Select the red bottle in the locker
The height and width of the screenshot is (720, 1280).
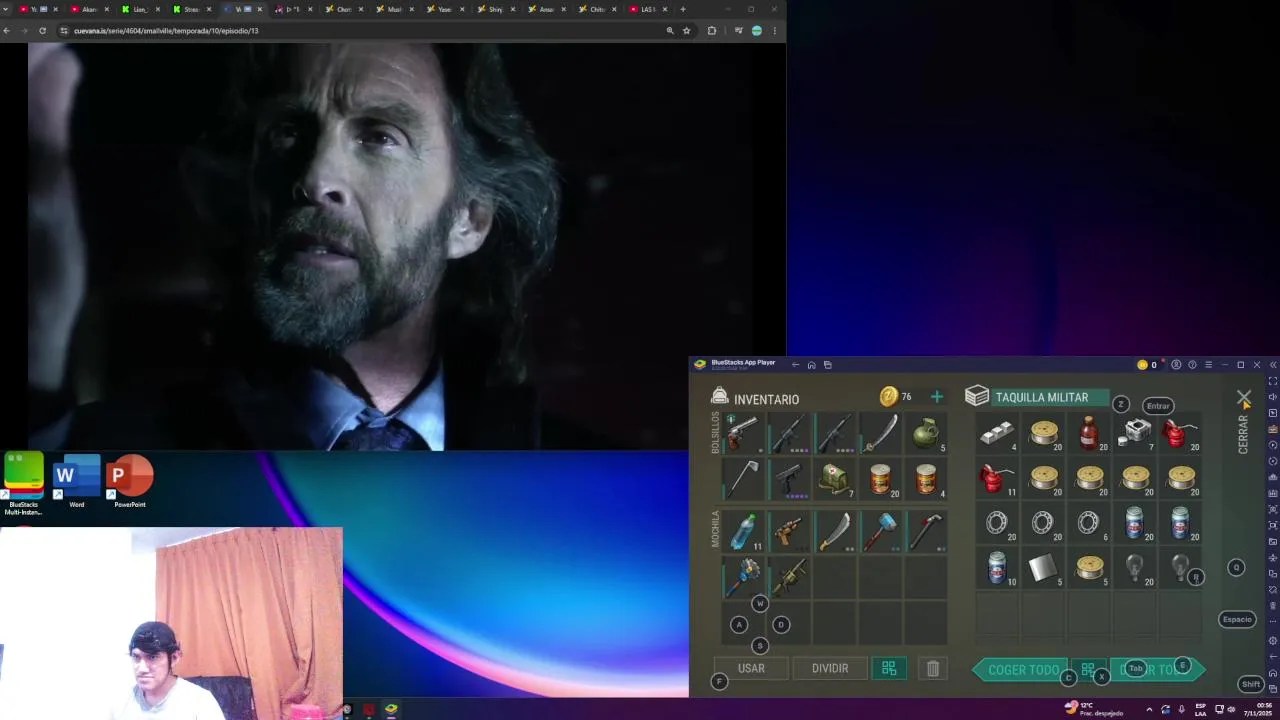coord(1088,432)
